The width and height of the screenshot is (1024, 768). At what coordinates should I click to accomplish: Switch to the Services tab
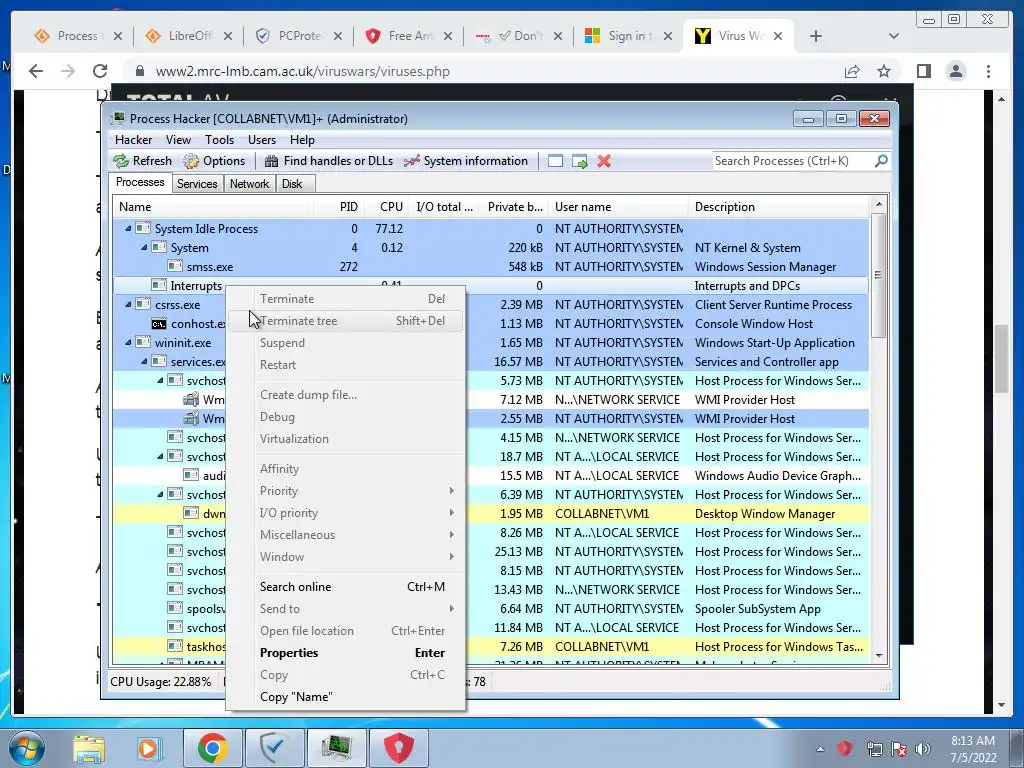197,184
